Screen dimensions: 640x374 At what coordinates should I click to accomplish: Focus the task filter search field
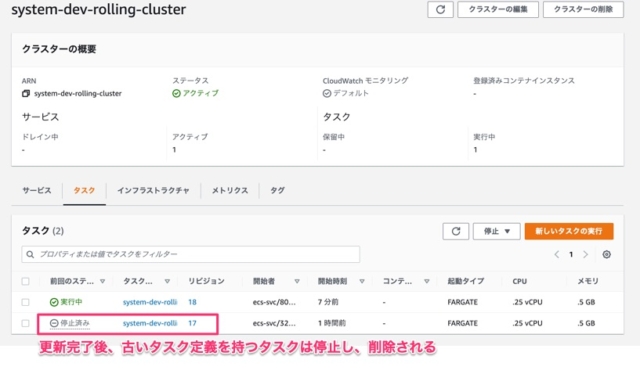coord(191,254)
